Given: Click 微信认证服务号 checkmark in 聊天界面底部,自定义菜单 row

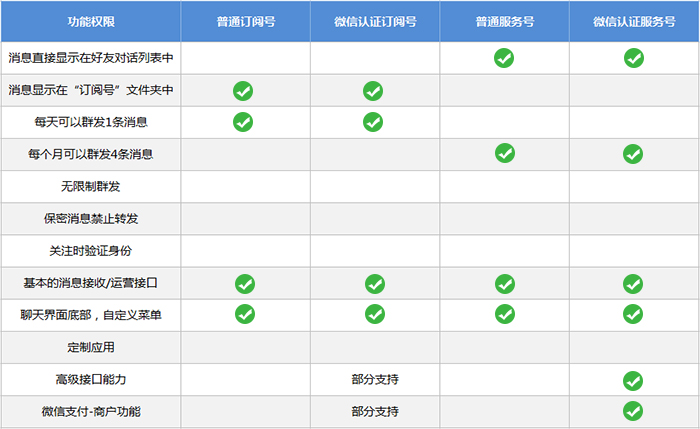Looking at the screenshot, I should 633,314.
